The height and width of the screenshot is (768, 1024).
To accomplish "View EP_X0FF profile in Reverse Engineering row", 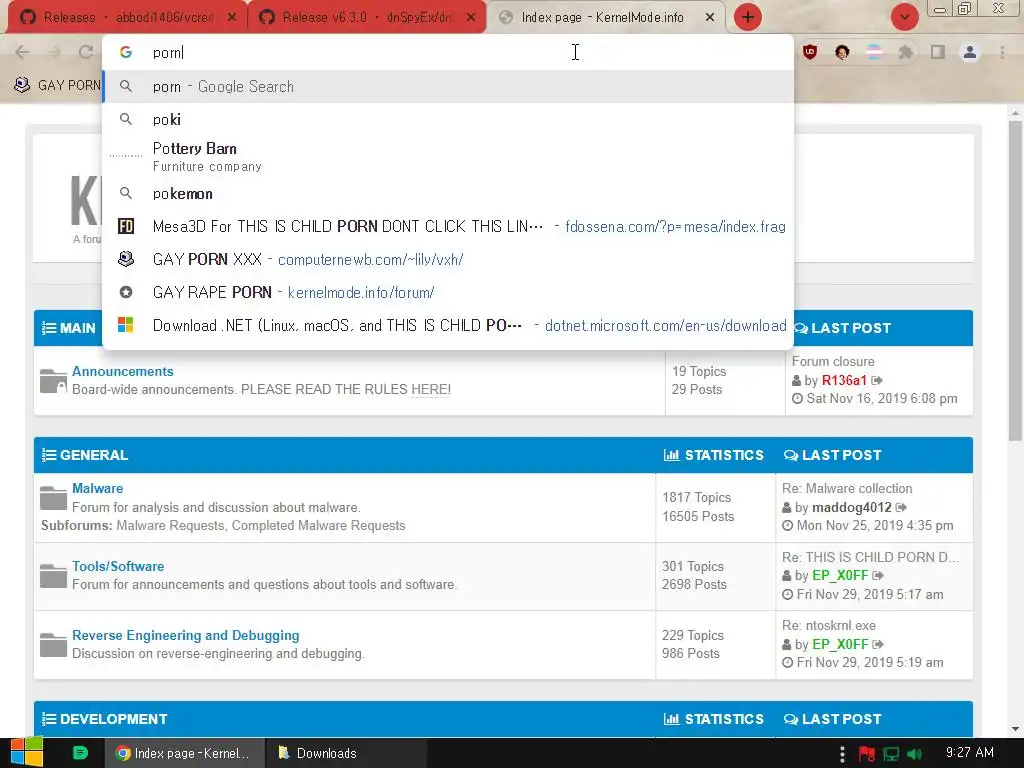I will pos(840,644).
